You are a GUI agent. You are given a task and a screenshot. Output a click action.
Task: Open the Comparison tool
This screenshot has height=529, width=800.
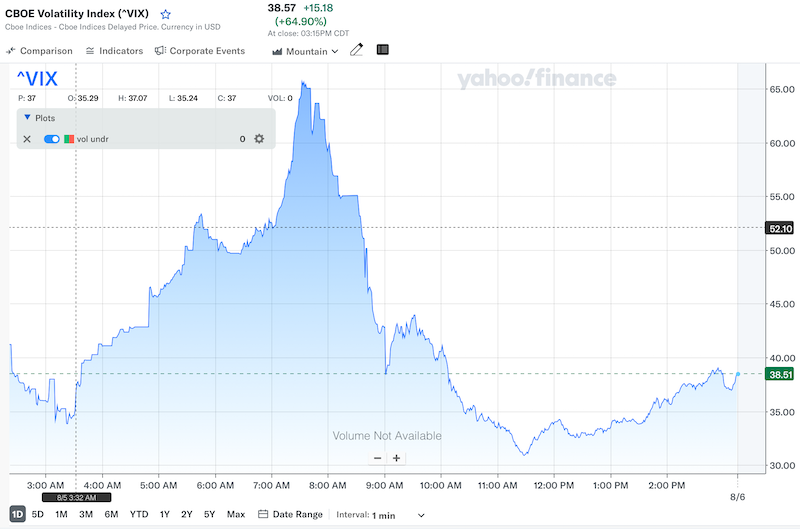(39, 51)
